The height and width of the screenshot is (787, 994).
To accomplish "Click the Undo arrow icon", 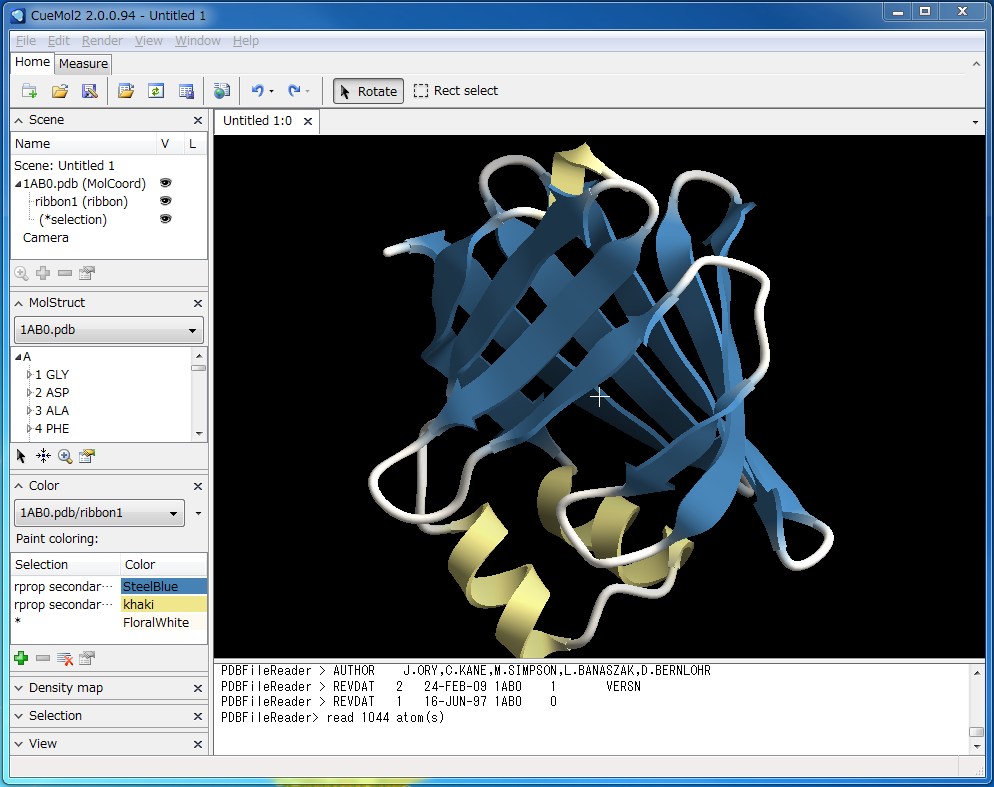I will [258, 90].
